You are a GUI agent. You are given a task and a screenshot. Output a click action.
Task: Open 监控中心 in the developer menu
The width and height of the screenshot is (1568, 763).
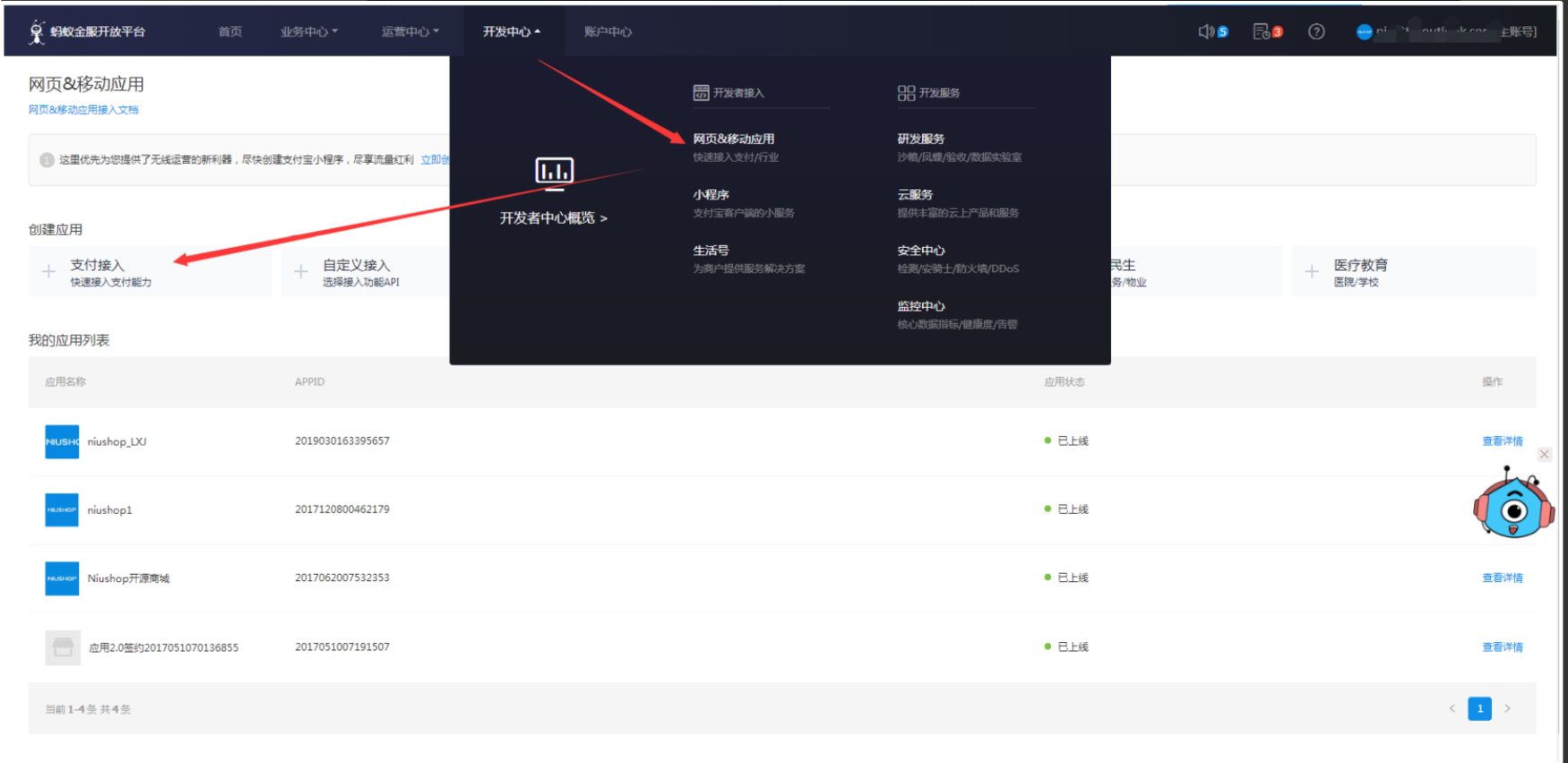click(x=921, y=306)
